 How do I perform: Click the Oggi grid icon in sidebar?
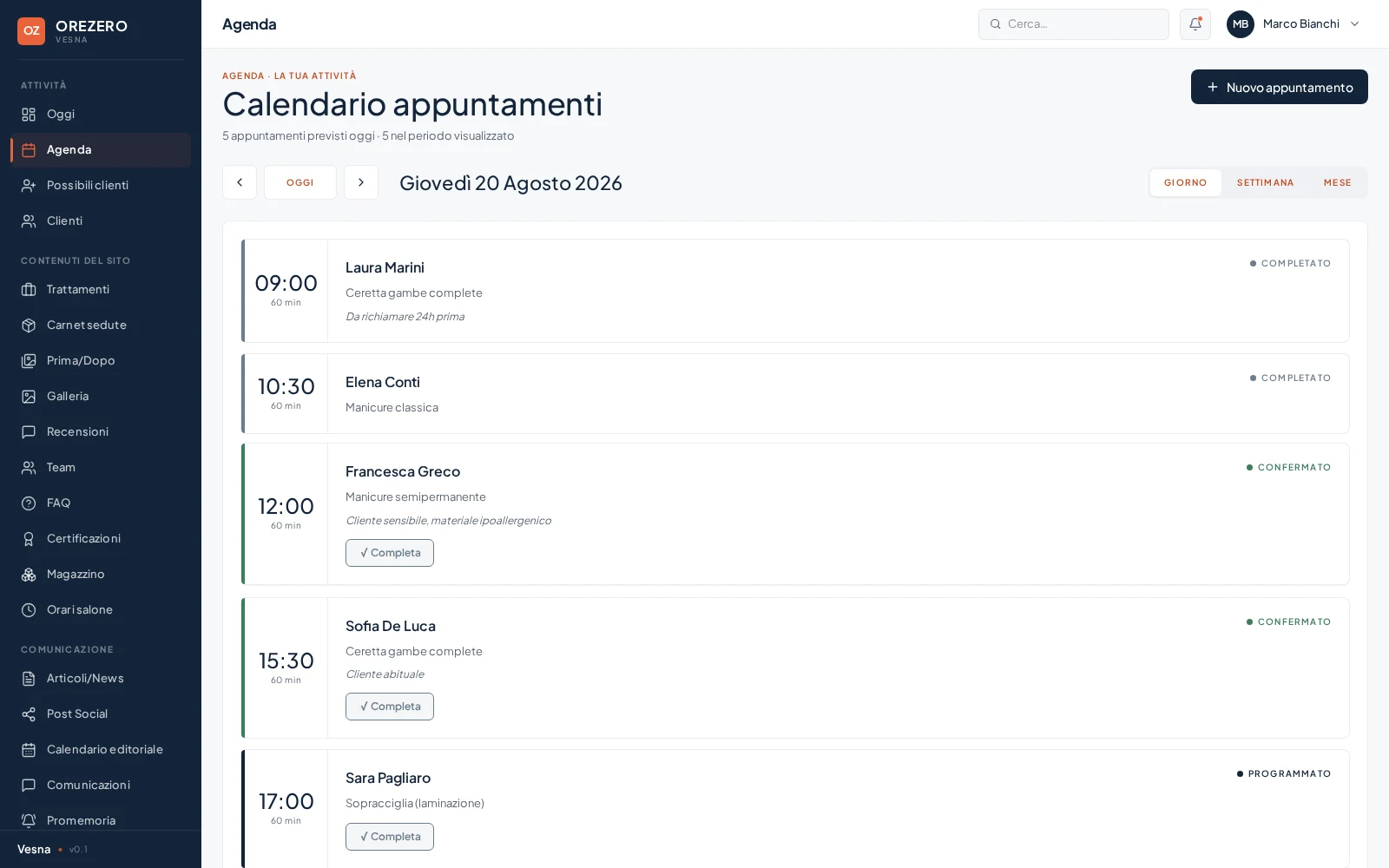click(x=29, y=115)
